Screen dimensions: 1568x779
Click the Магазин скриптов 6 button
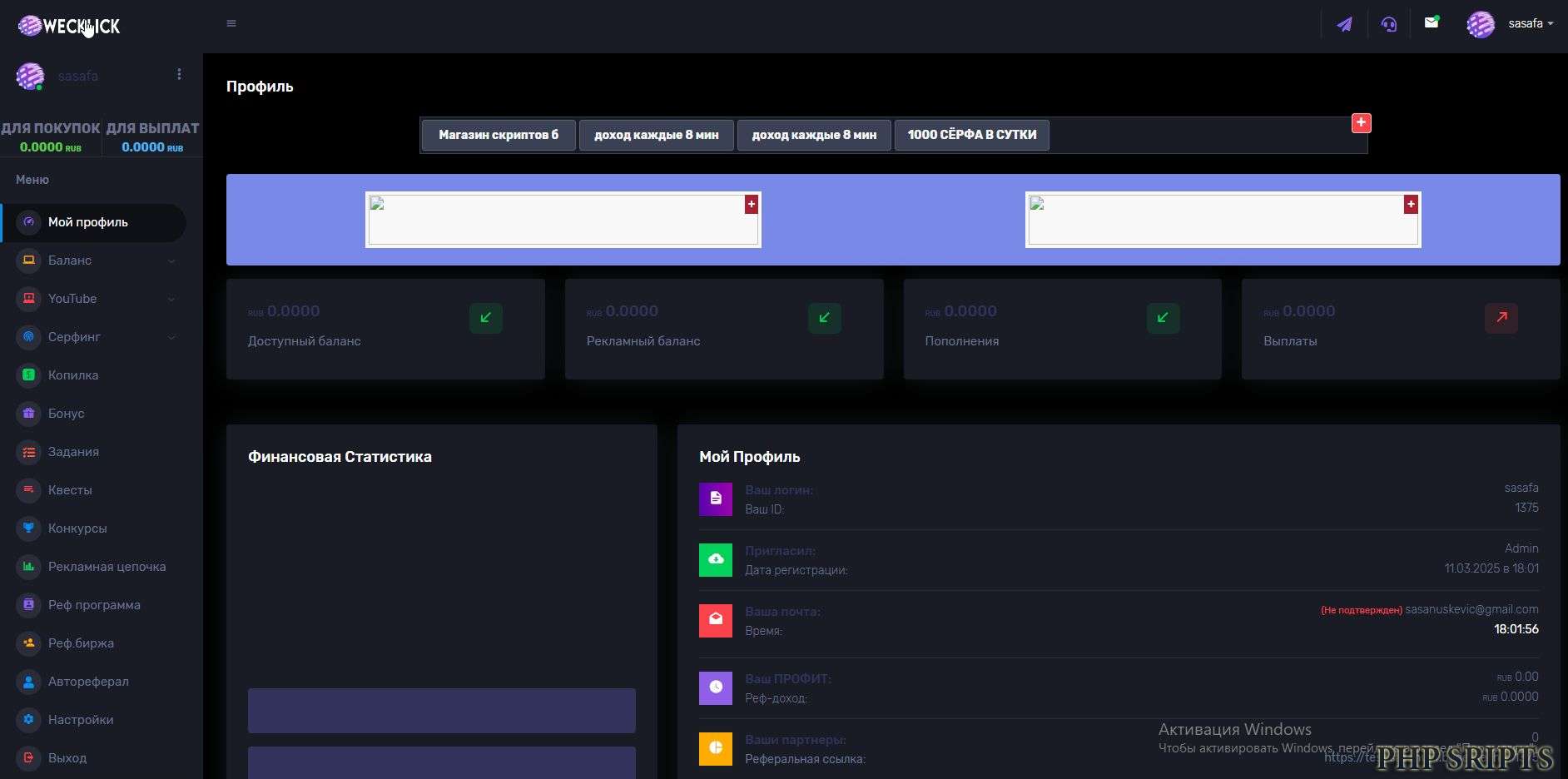[498, 135]
